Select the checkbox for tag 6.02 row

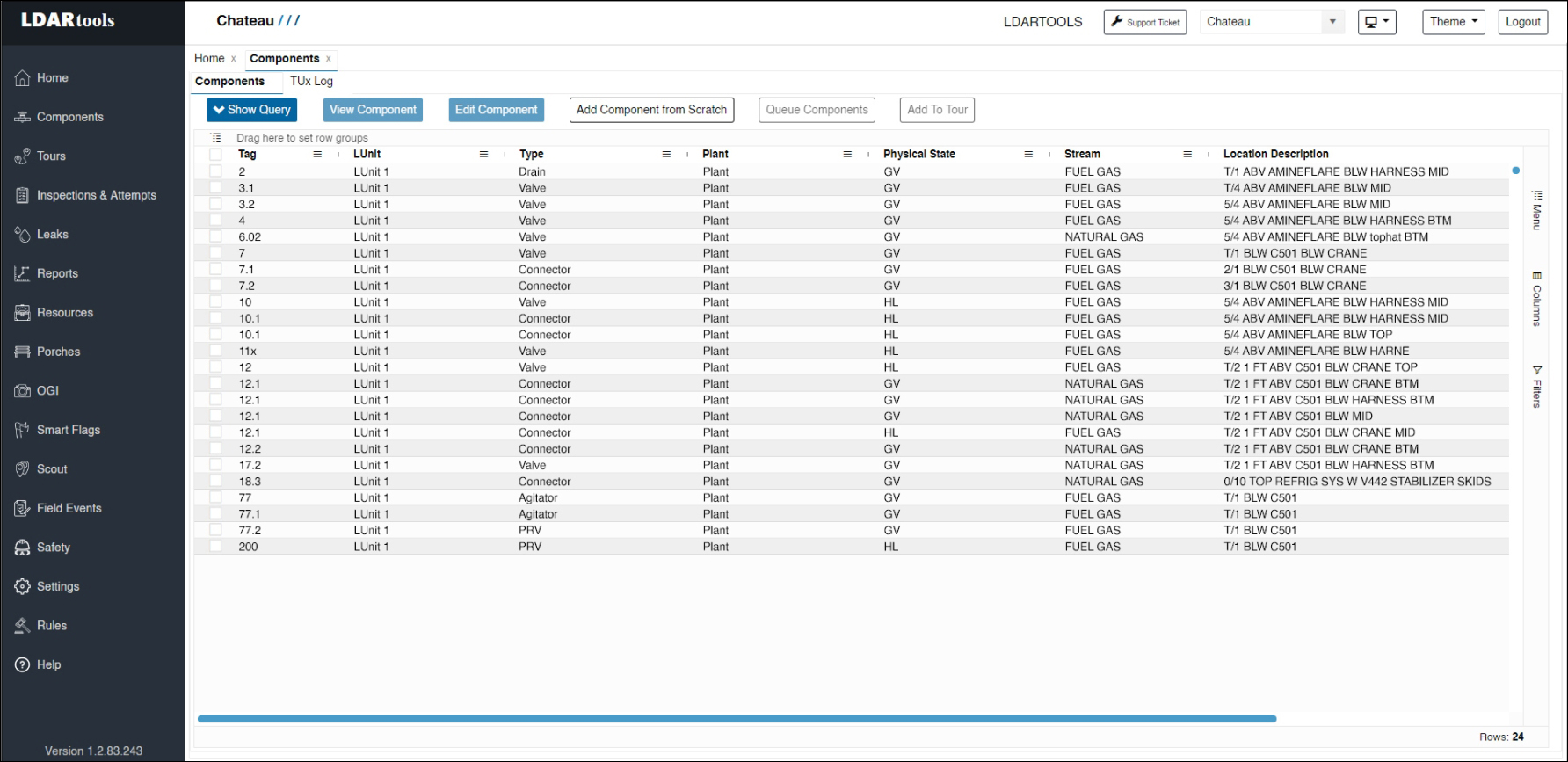[215, 237]
